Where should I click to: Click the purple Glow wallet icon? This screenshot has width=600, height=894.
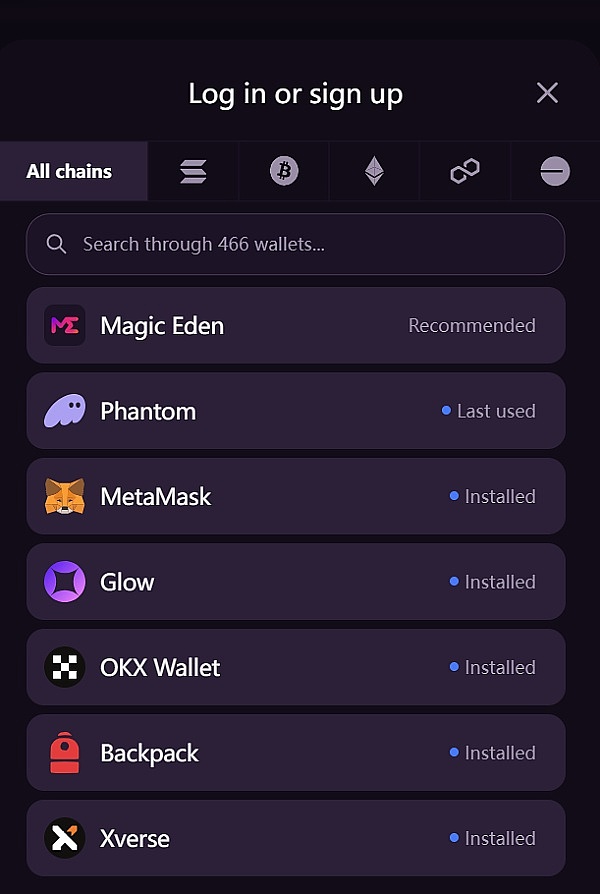pyautogui.click(x=65, y=582)
